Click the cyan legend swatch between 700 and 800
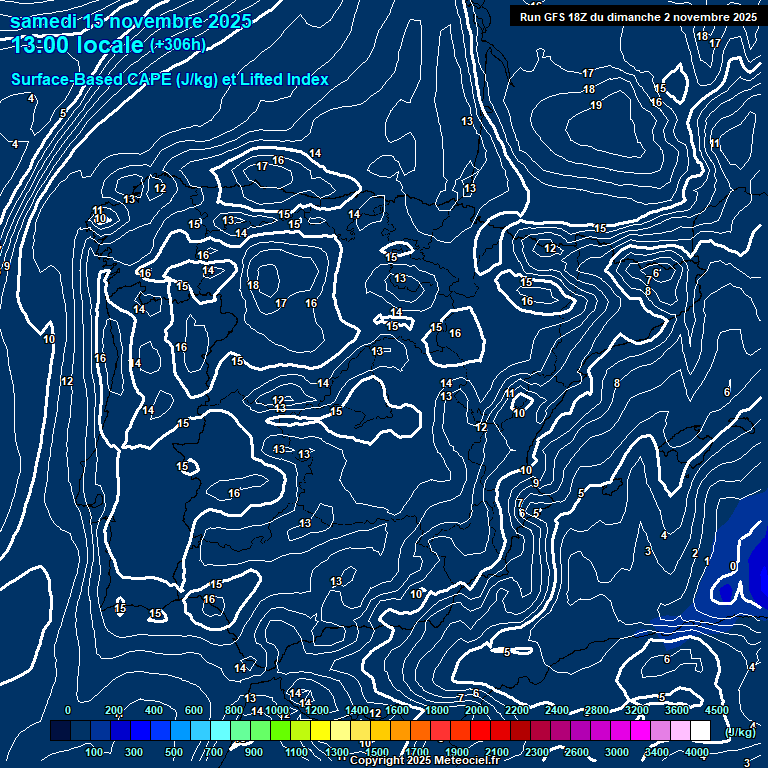 tap(220, 730)
